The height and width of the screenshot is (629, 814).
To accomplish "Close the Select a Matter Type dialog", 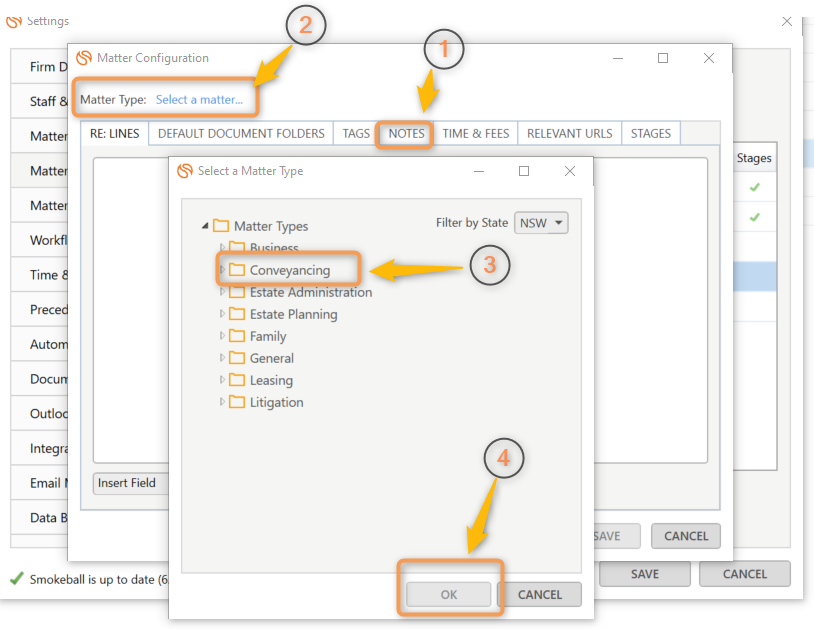I will tap(569, 171).
